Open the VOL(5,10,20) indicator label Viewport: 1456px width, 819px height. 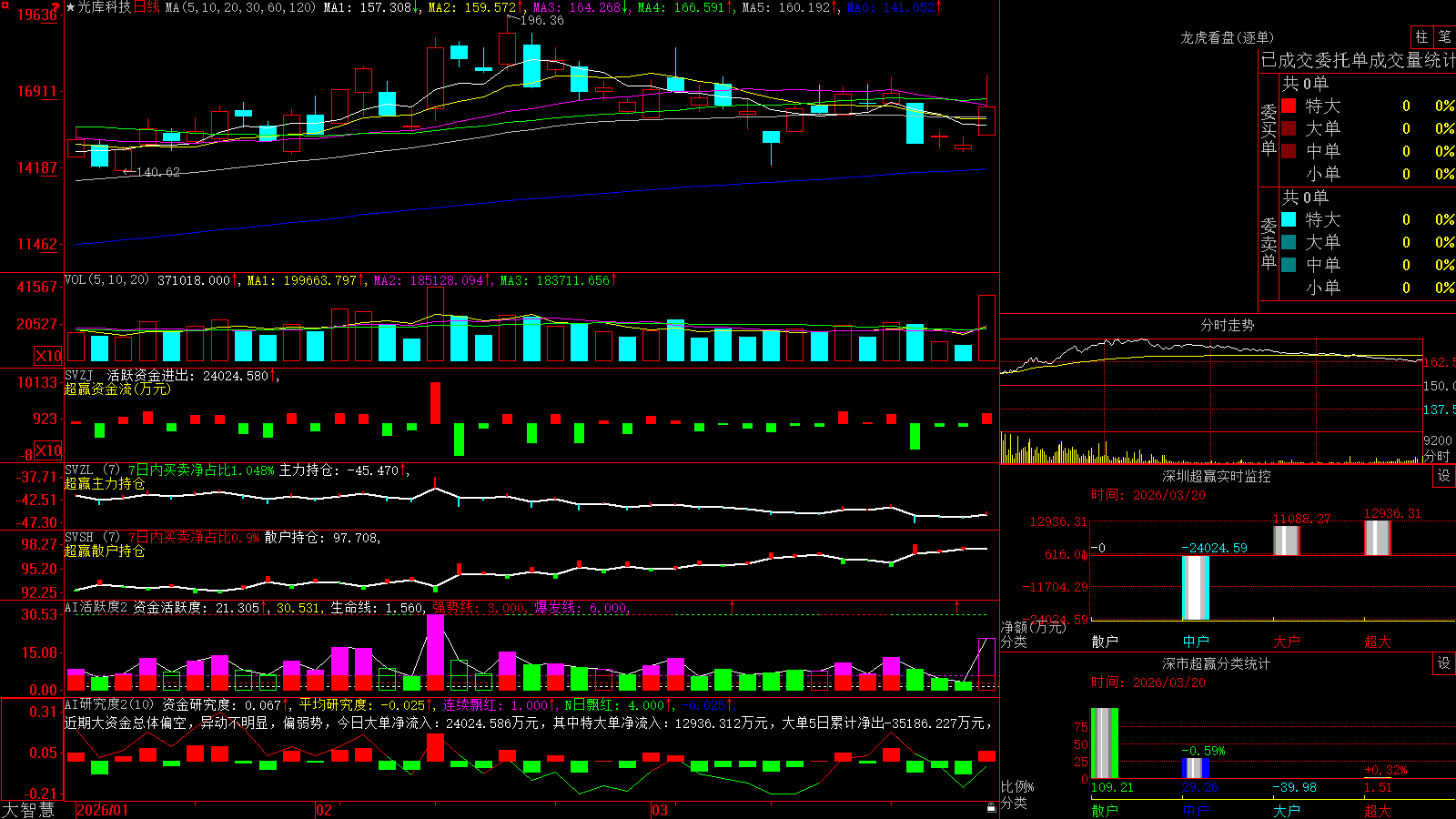click(106, 280)
